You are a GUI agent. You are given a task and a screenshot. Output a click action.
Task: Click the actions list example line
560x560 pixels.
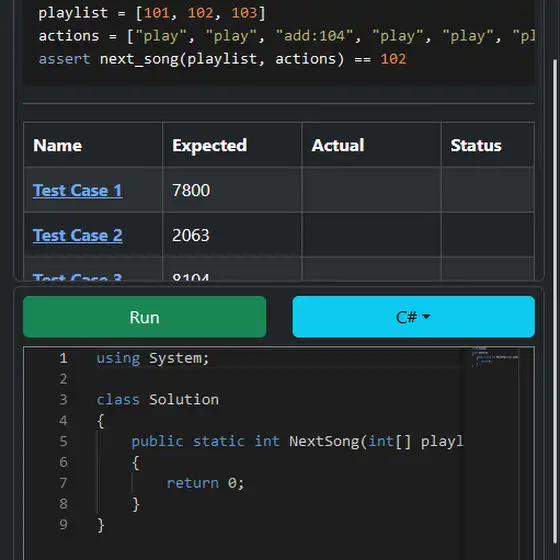pyautogui.click(x=286, y=36)
